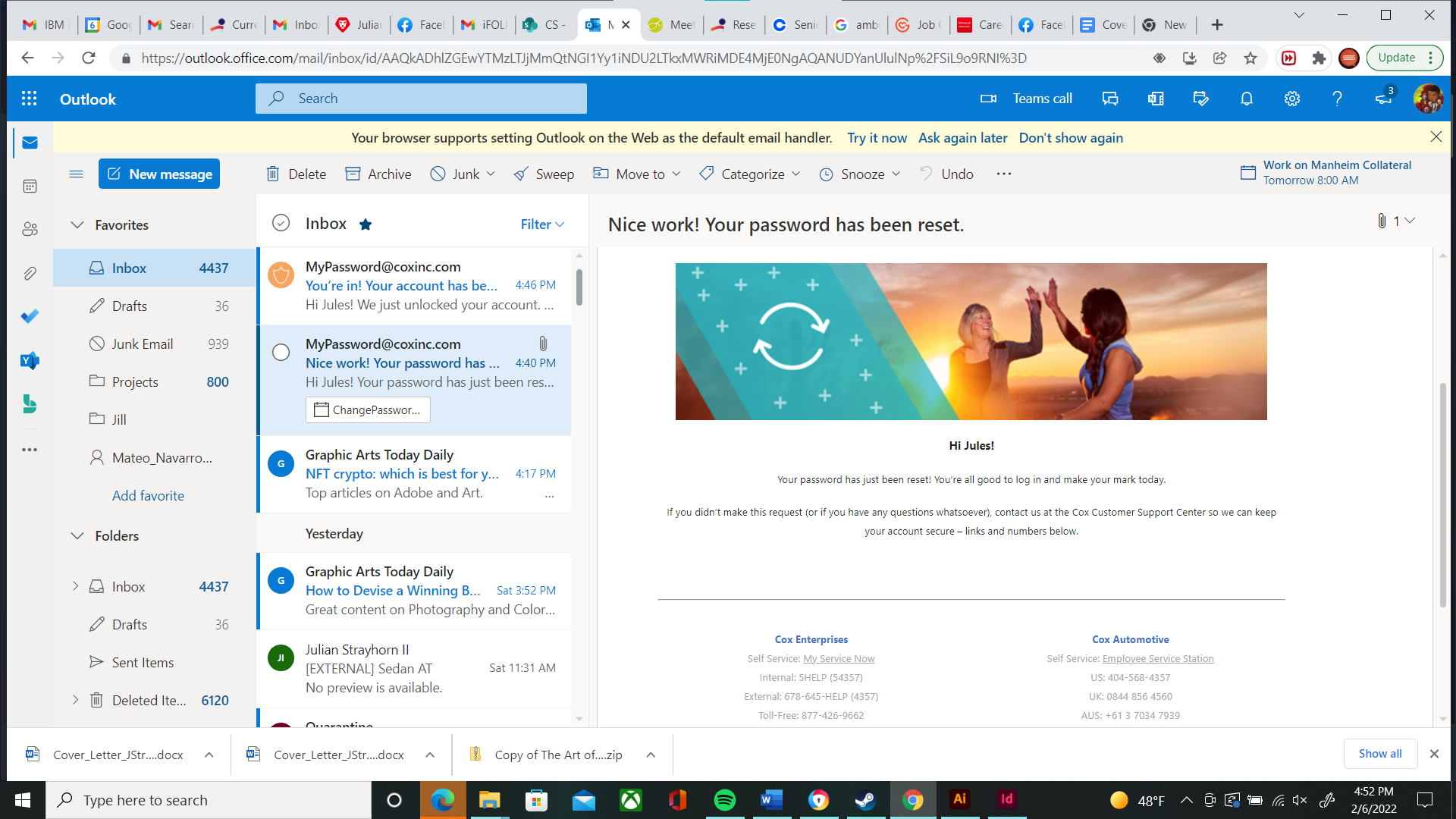Toggle Inbox favorite star

click(x=366, y=224)
